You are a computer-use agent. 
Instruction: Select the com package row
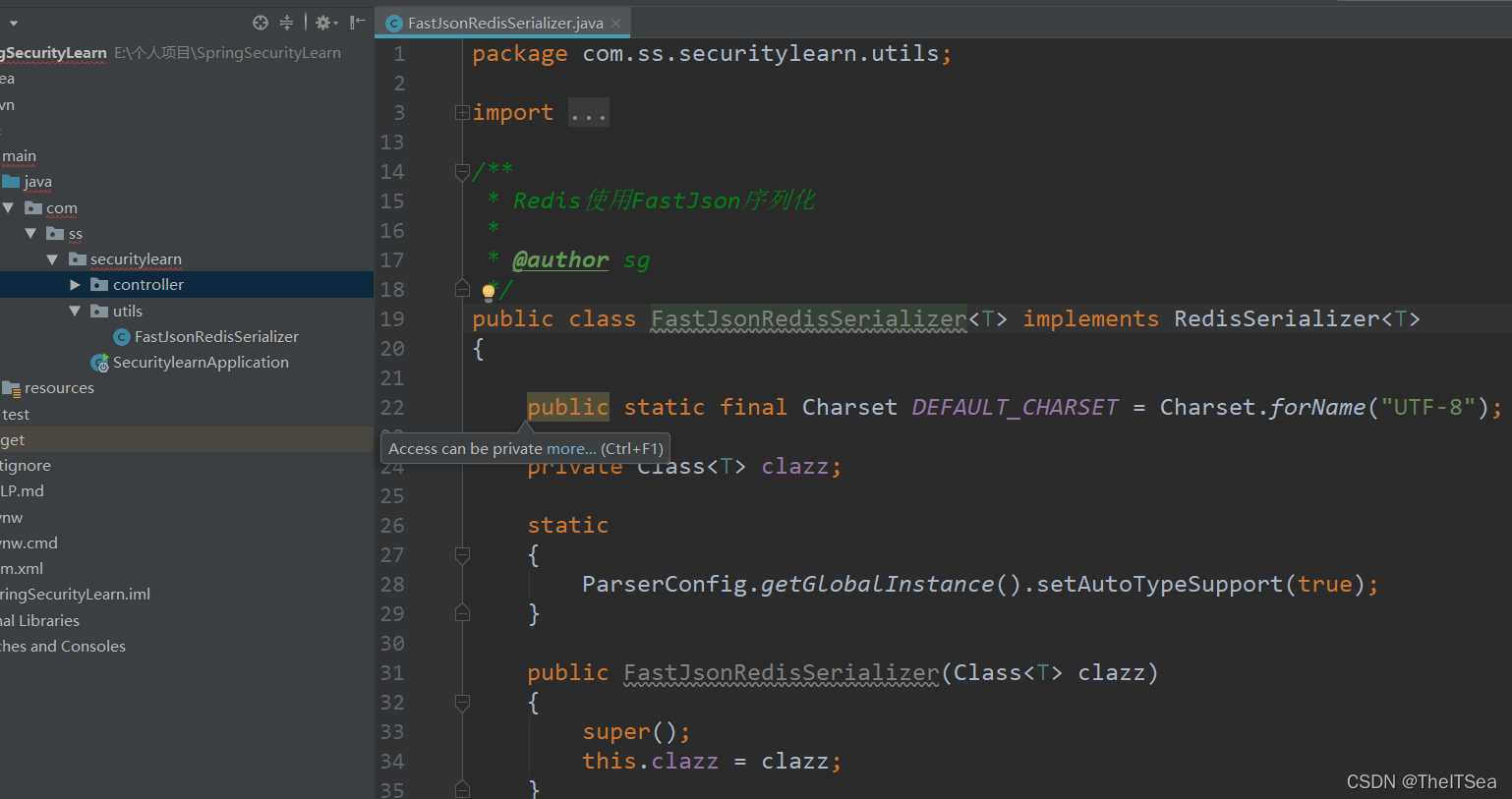point(187,207)
